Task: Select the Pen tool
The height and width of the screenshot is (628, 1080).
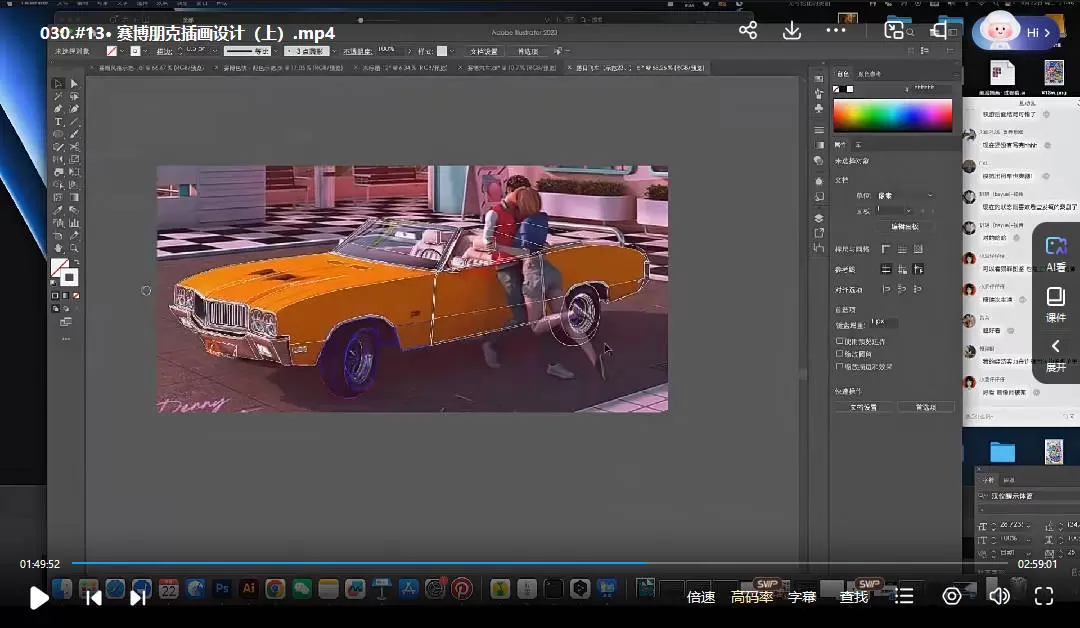Action: pyautogui.click(x=58, y=109)
